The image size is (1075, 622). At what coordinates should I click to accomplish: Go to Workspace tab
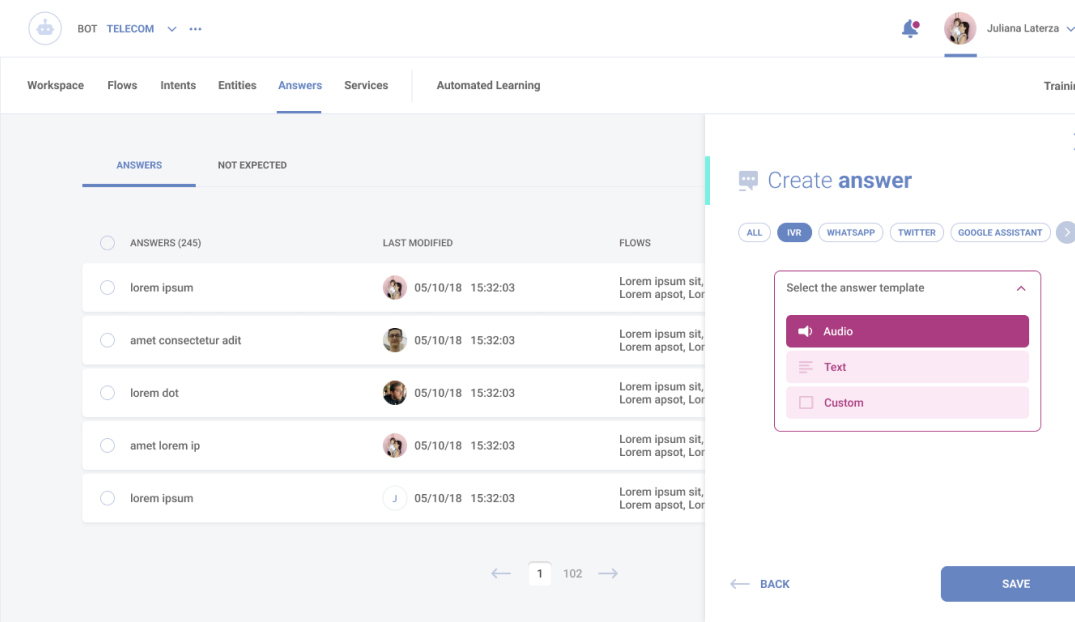[56, 85]
